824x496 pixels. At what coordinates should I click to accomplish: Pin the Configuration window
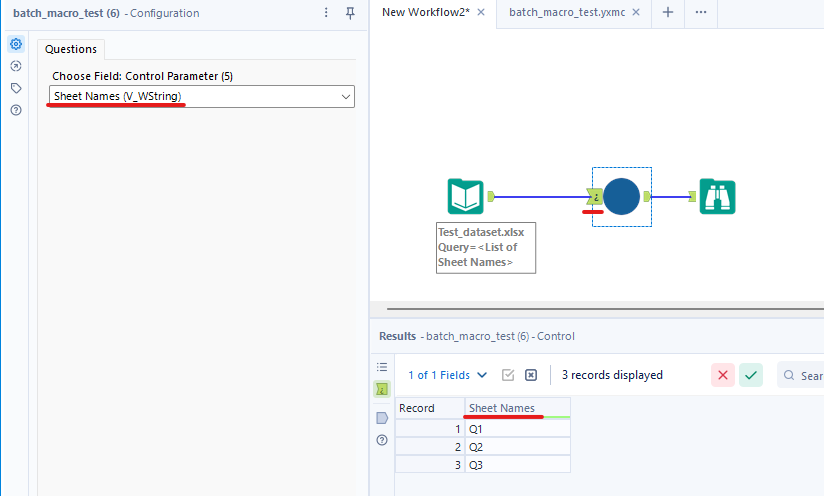[x=350, y=13]
